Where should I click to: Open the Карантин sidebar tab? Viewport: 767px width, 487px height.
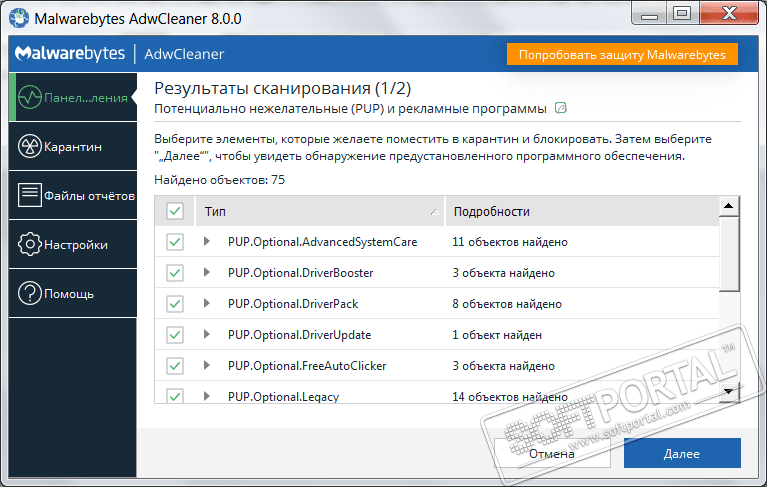73,146
